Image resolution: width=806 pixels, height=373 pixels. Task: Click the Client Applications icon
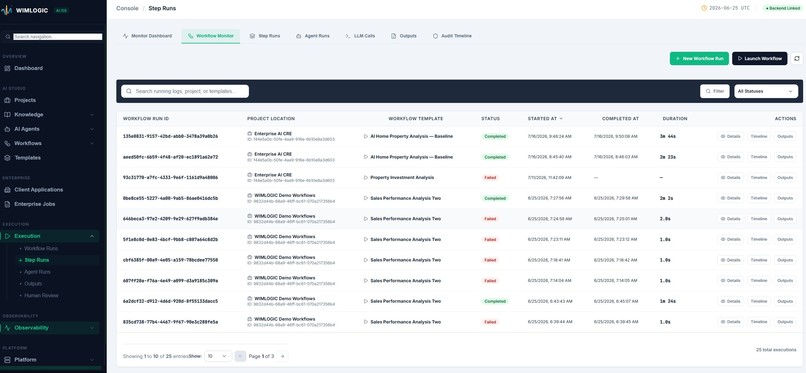(7, 190)
